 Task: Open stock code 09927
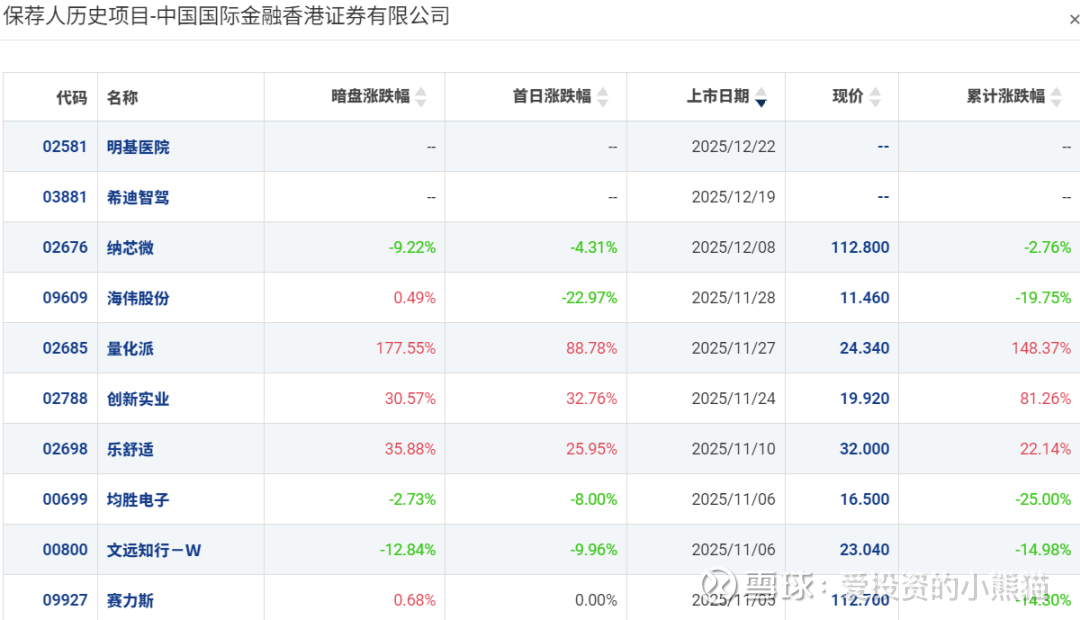[x=65, y=599]
